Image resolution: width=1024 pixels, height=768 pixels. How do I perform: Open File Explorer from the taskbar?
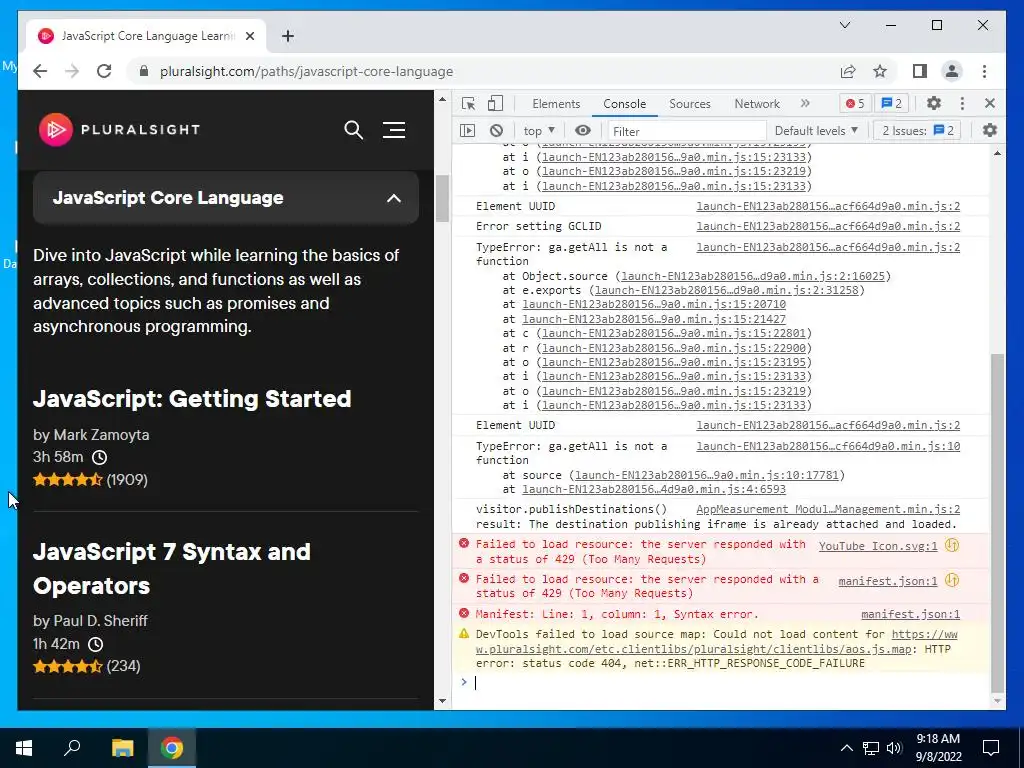tap(122, 748)
